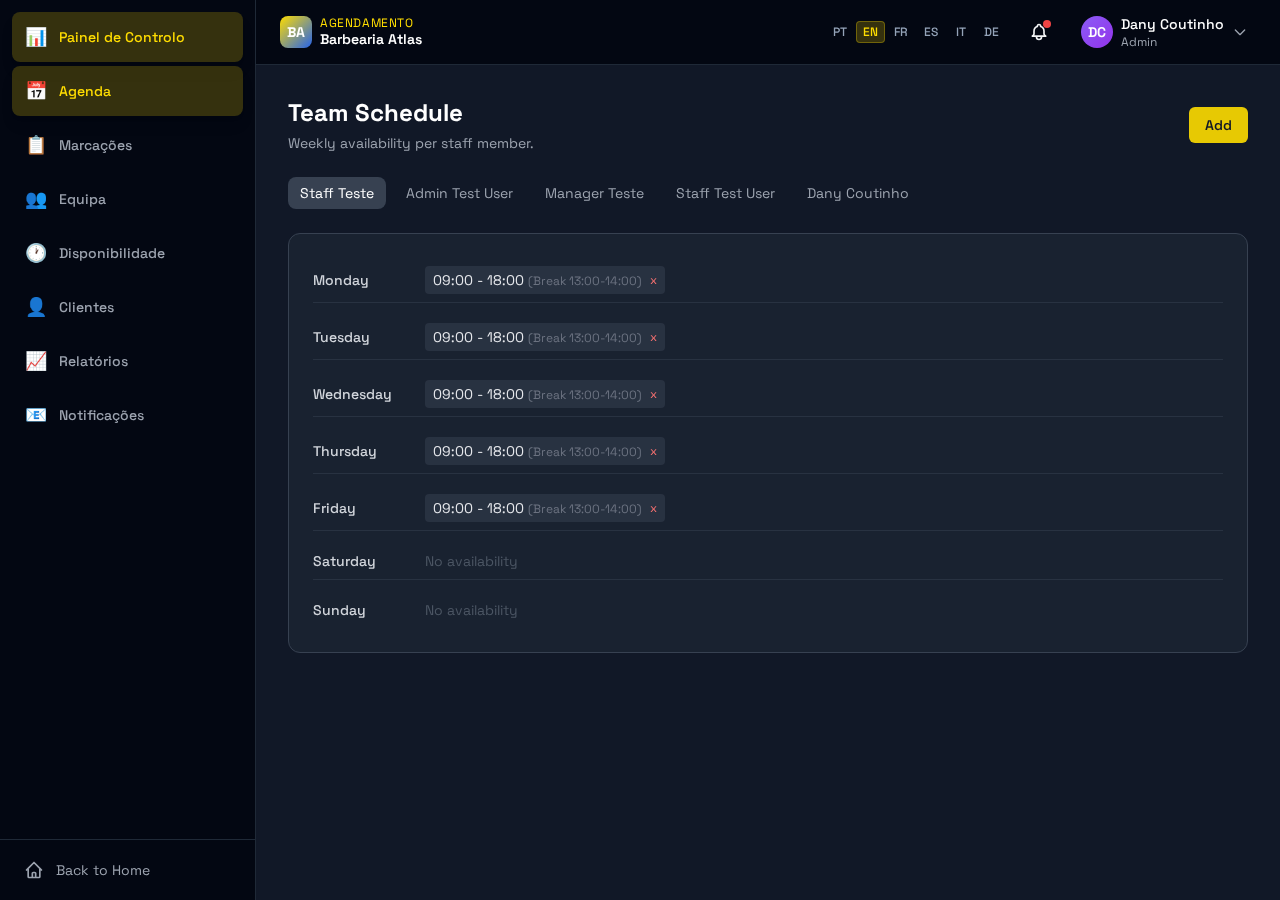Image resolution: width=1280 pixels, height=900 pixels.
Task: Delete Thursday's 09:00 - 18:00 slot
Action: pos(653,452)
